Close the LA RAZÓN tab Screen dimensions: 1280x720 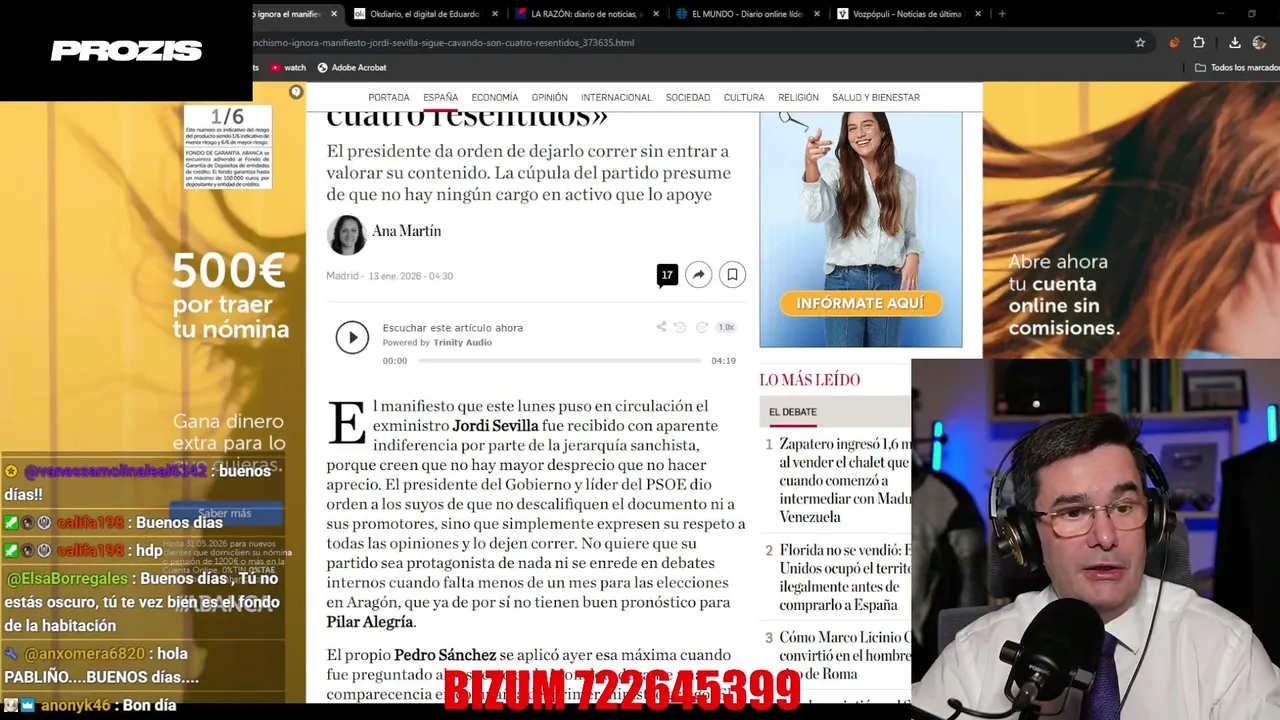656,14
